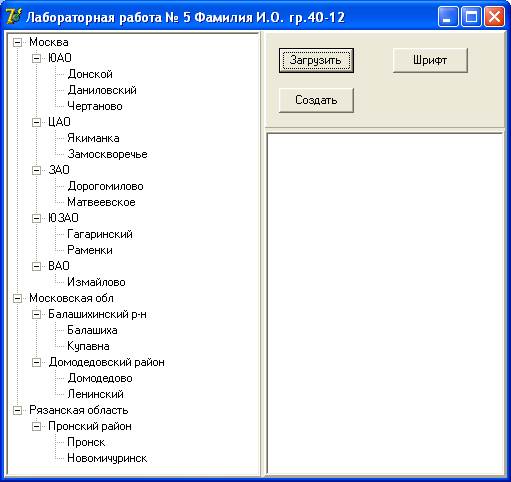This screenshot has height=482, width=511.
Task: Click the Создать button
Action: (x=316, y=100)
